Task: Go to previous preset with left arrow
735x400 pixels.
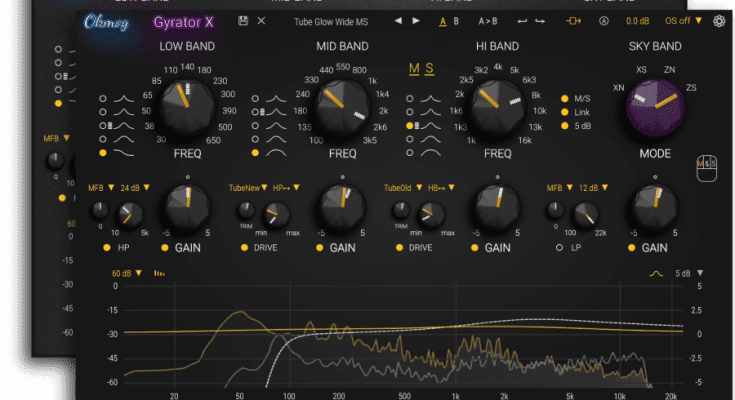Action: [x=398, y=20]
